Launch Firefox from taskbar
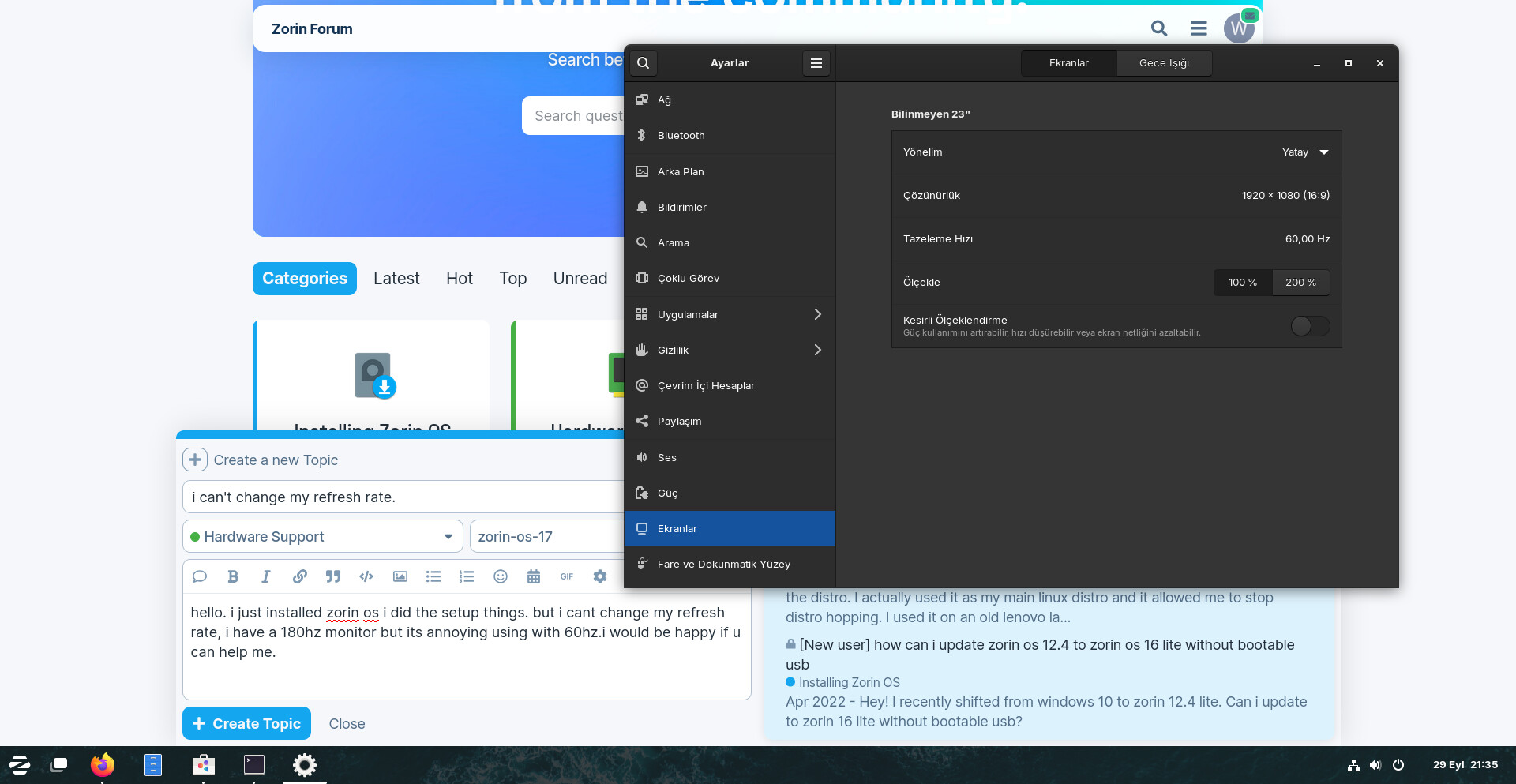The height and width of the screenshot is (784, 1516). (103, 764)
